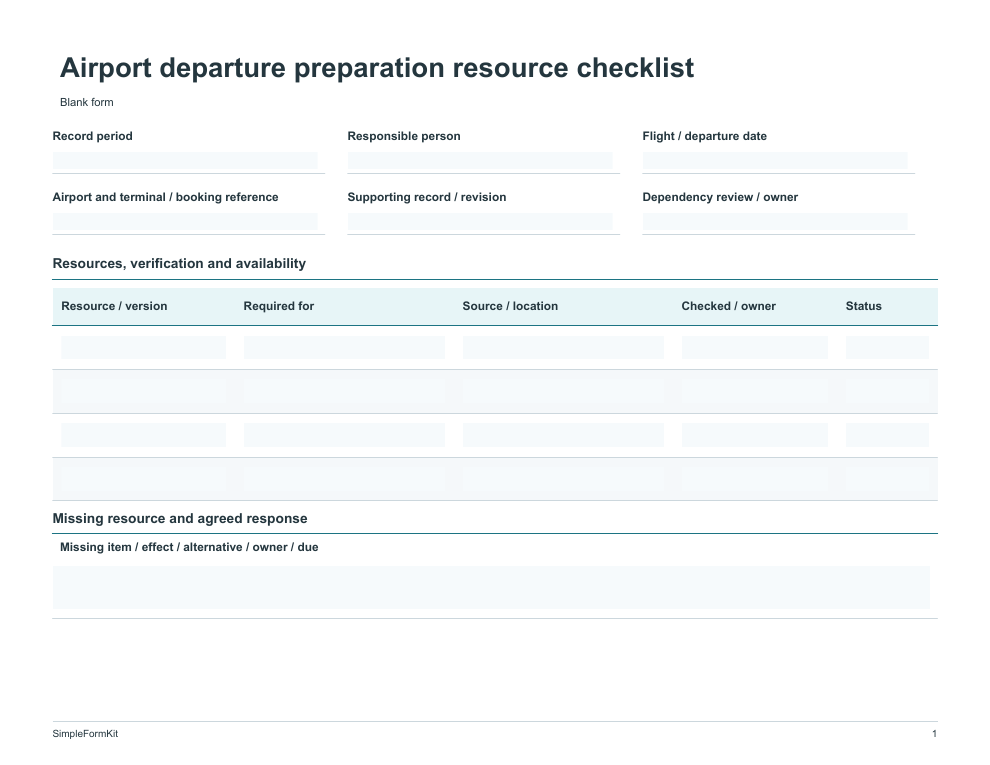Click third row Required for cell

pos(344,435)
